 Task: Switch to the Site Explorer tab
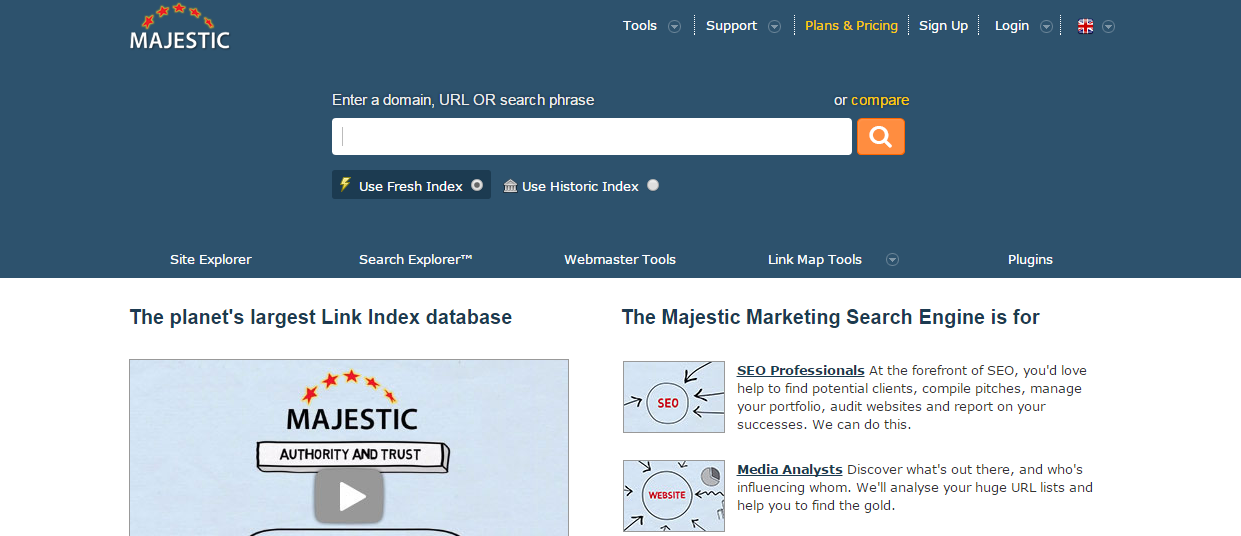pos(211,260)
